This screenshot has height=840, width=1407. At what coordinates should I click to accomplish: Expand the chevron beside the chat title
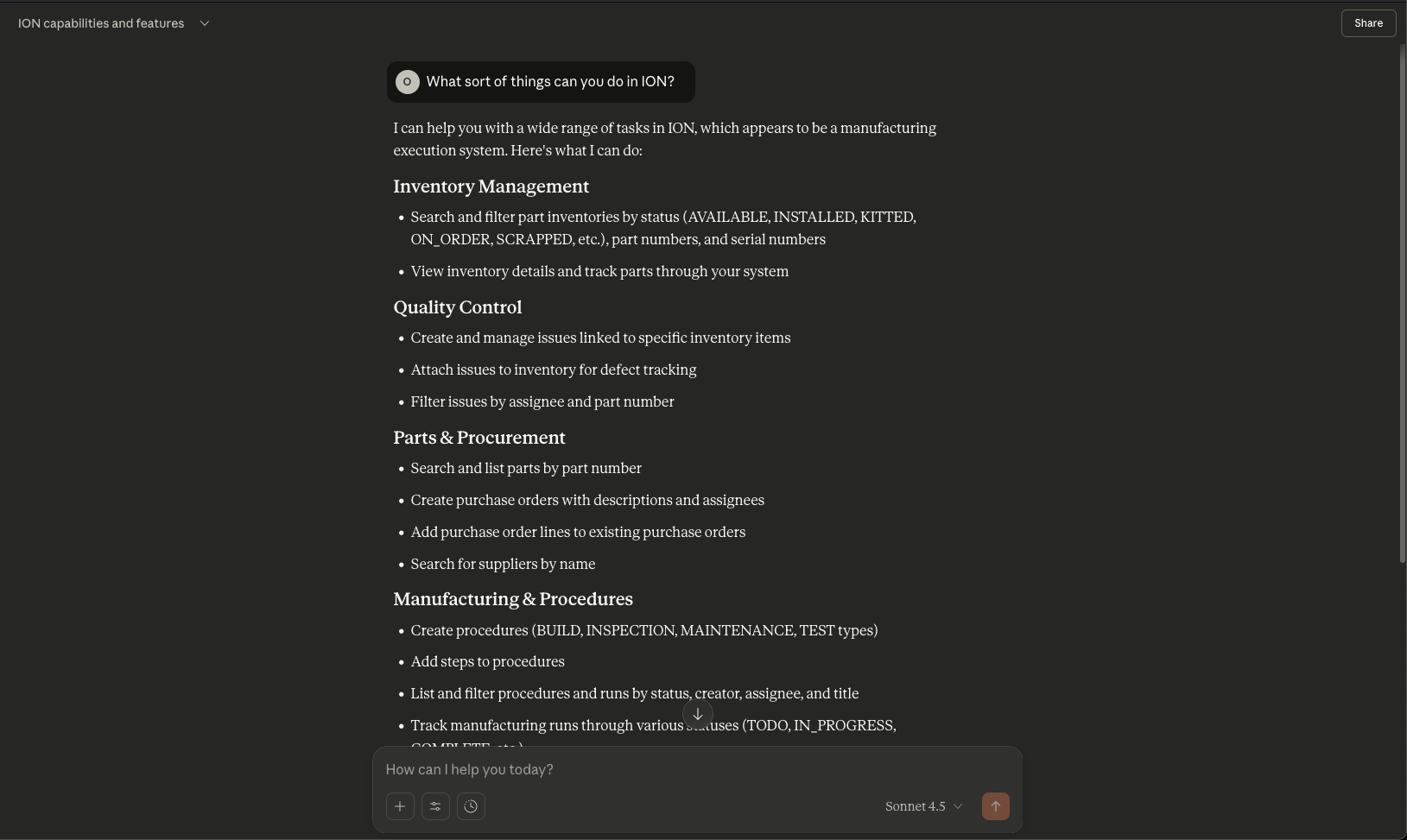click(x=205, y=23)
